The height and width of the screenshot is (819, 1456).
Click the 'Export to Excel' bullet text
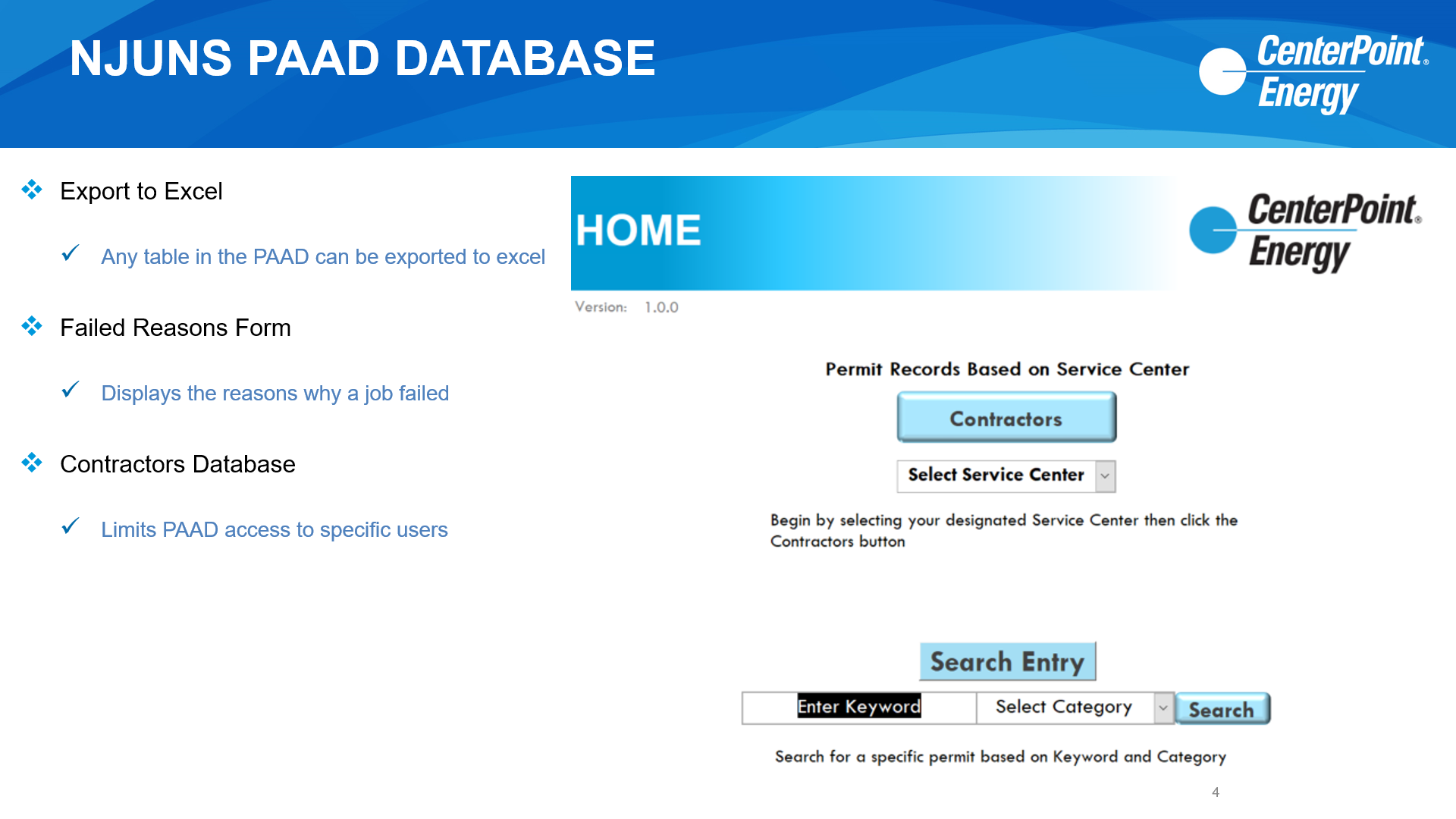pos(141,191)
